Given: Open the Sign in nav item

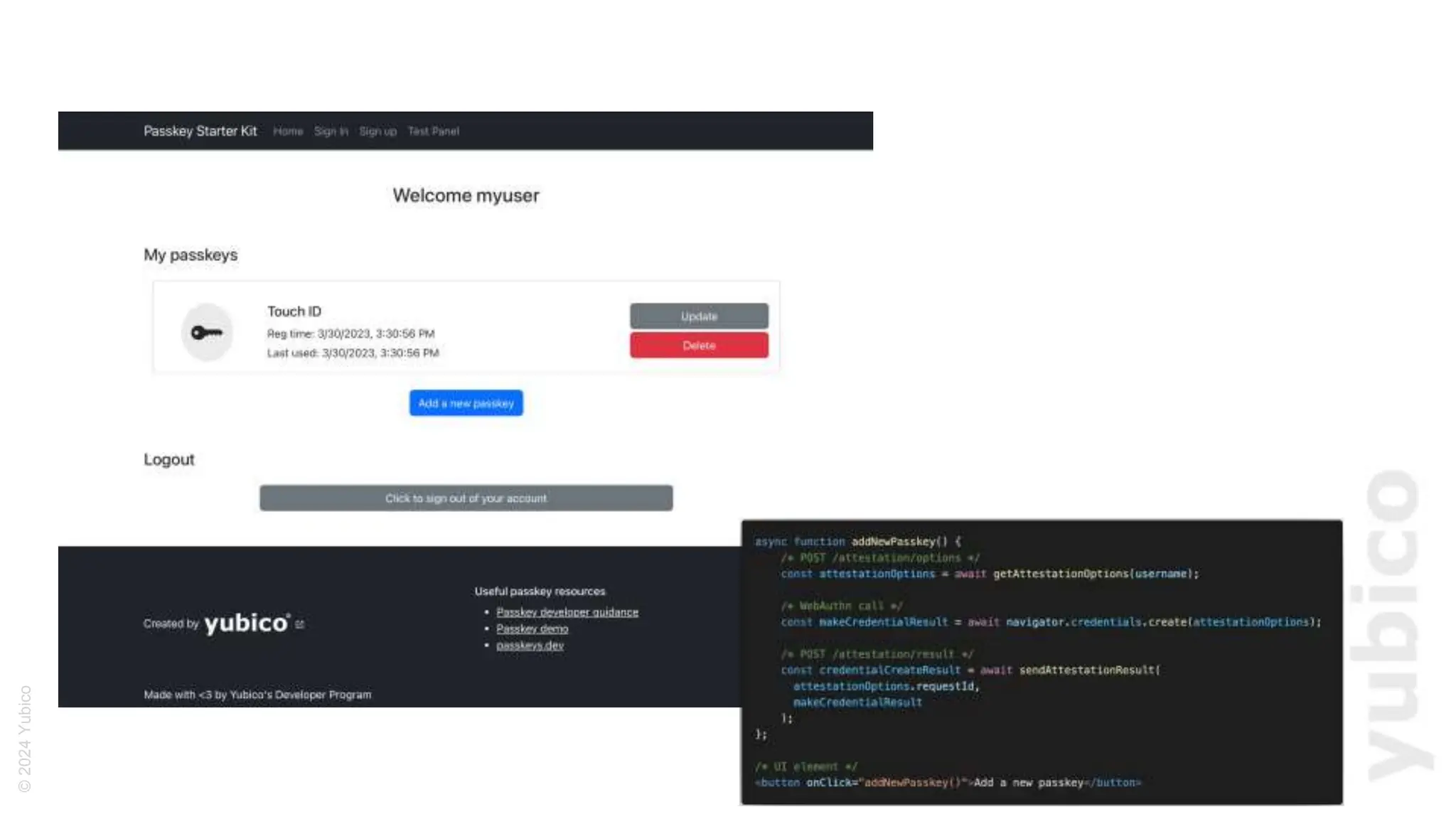Looking at the screenshot, I should click(x=331, y=132).
